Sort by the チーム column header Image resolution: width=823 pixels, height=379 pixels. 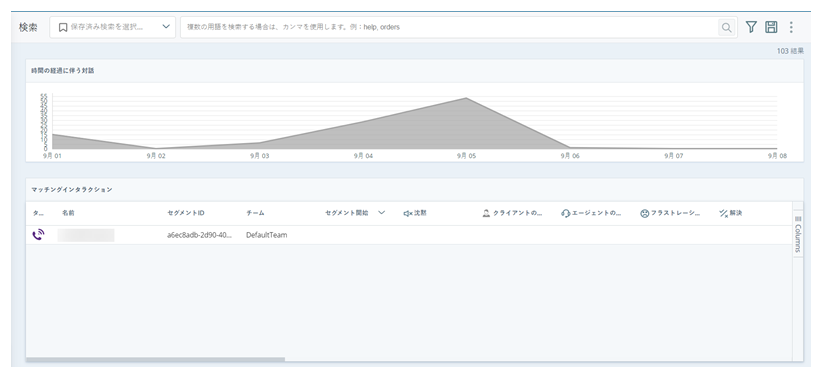point(255,214)
